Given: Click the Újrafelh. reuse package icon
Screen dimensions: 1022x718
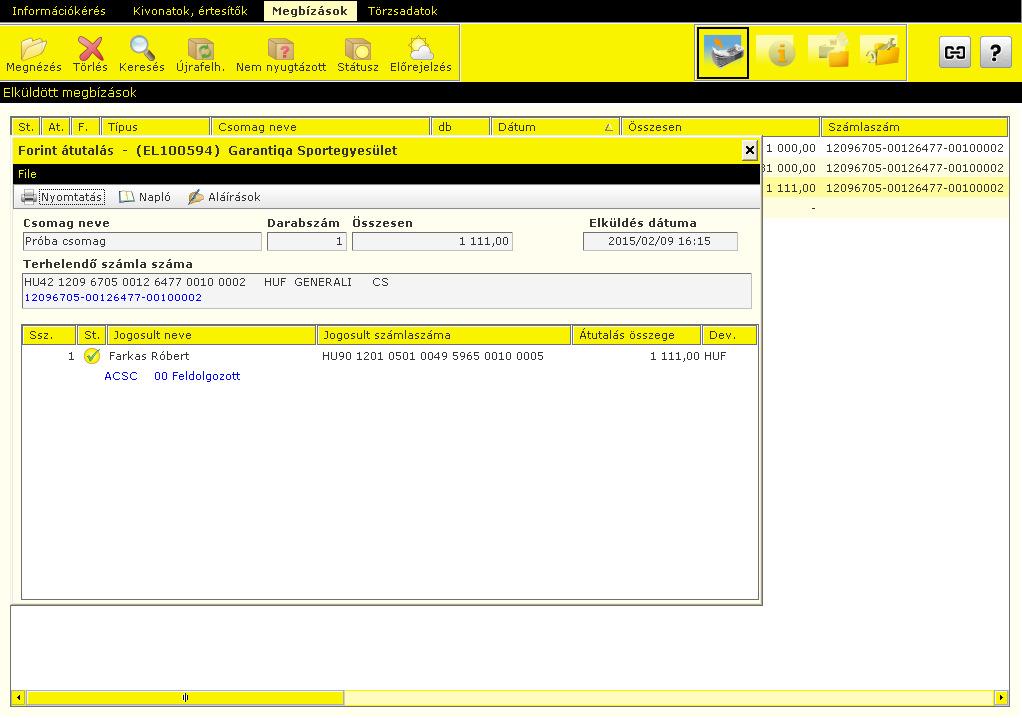Looking at the screenshot, I should click(x=200, y=53).
